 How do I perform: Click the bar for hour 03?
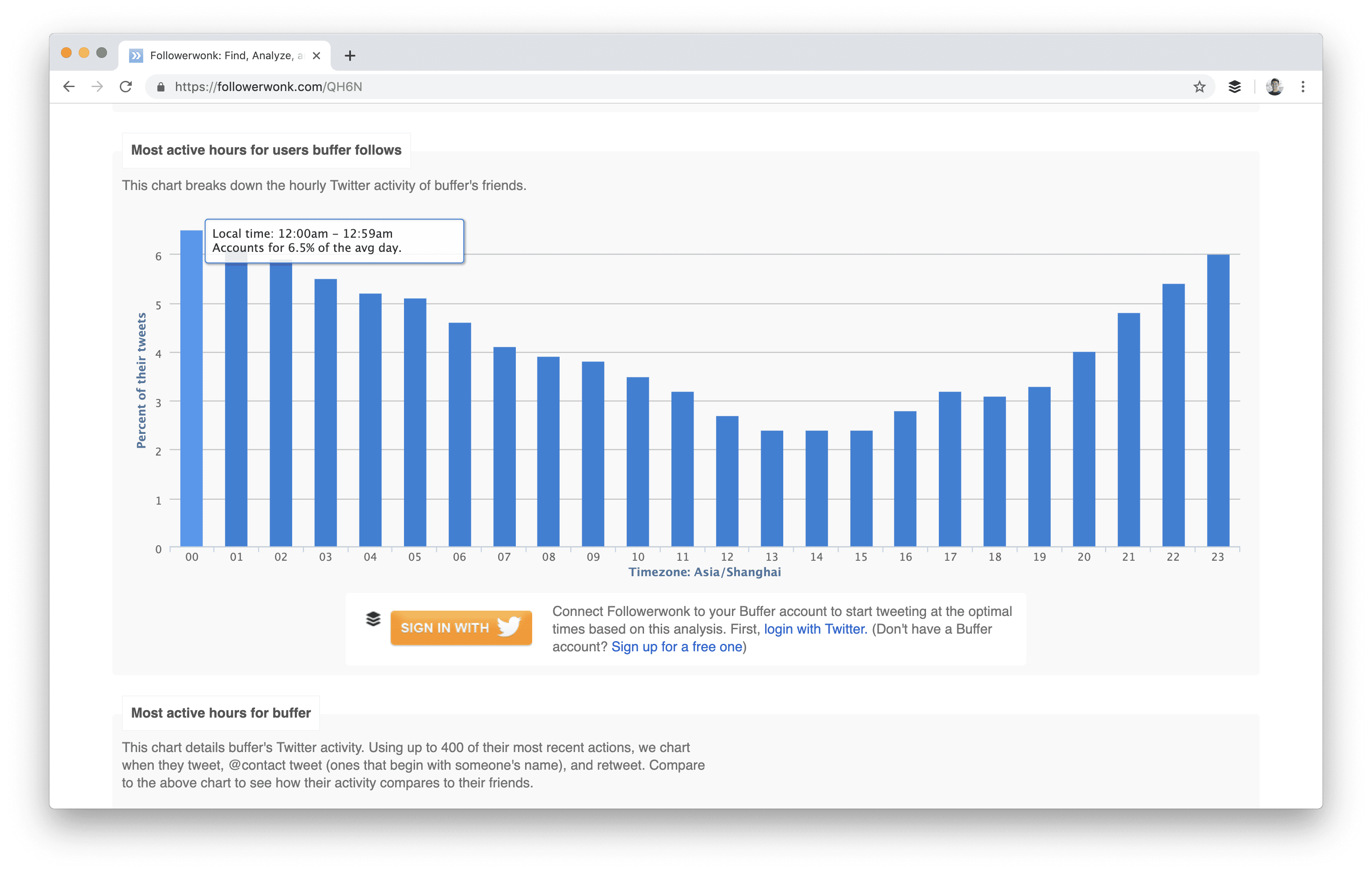coord(325,413)
